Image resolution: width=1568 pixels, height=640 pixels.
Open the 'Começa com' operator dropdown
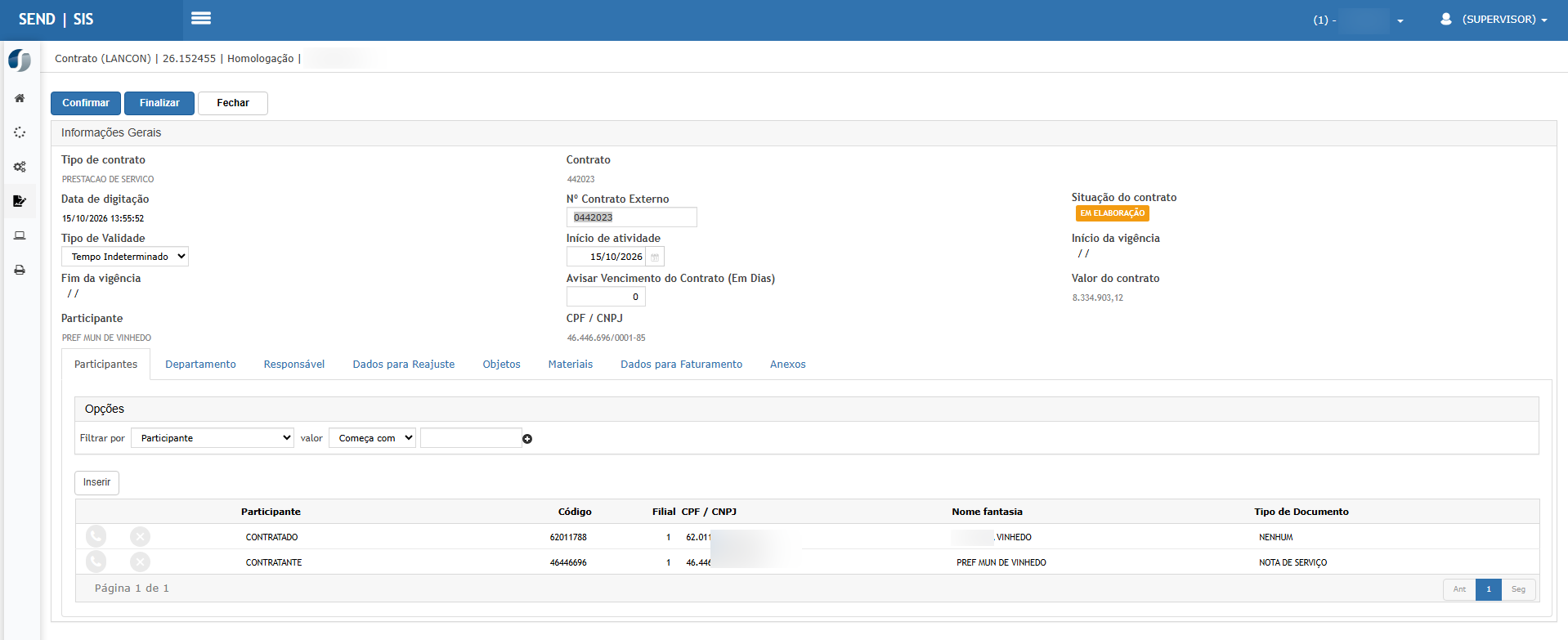(x=372, y=438)
